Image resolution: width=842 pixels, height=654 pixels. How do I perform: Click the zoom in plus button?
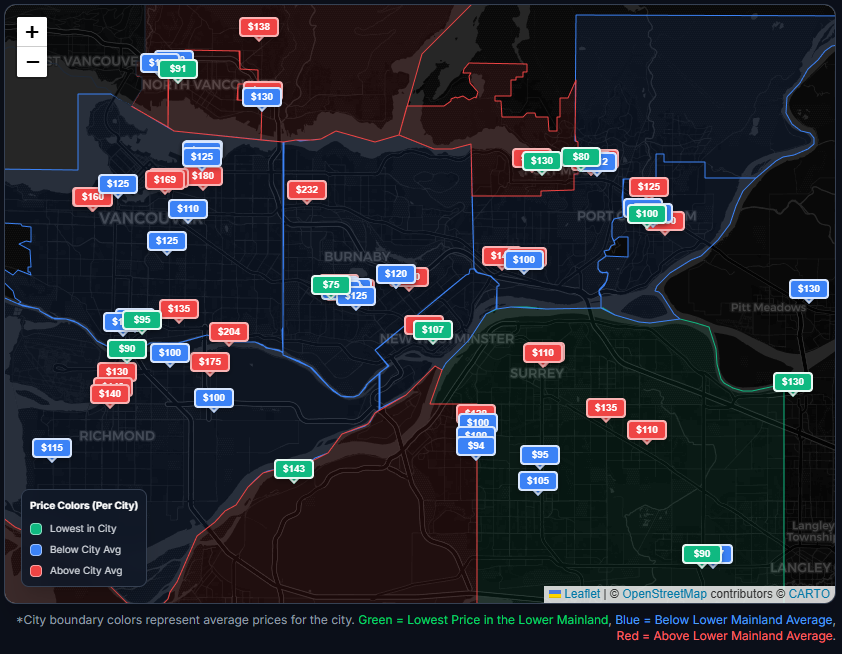point(32,32)
